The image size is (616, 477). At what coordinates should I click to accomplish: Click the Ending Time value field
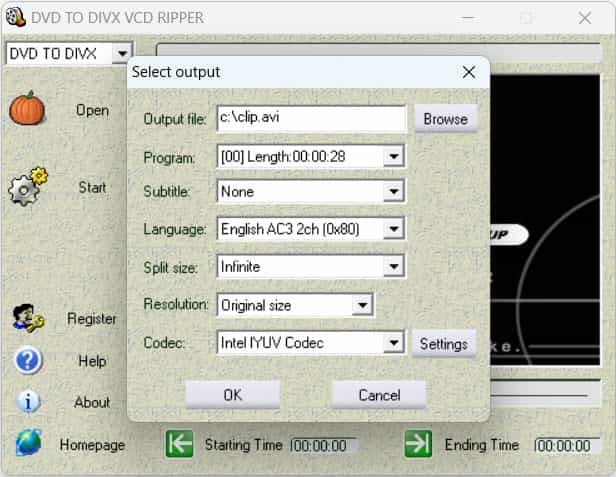(x=567, y=446)
